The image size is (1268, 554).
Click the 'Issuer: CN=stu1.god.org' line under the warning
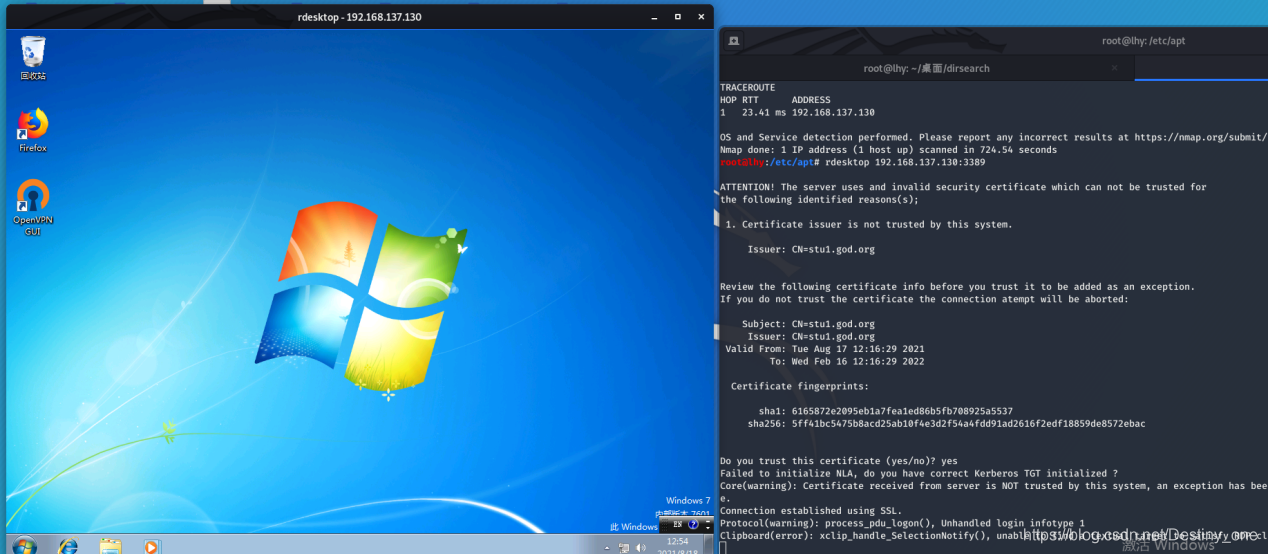click(811, 250)
